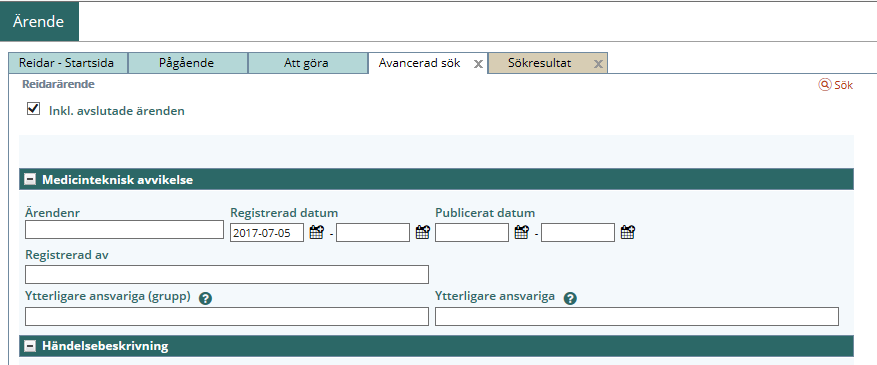Switch to Reidar - Startsida tab

click(x=68, y=63)
